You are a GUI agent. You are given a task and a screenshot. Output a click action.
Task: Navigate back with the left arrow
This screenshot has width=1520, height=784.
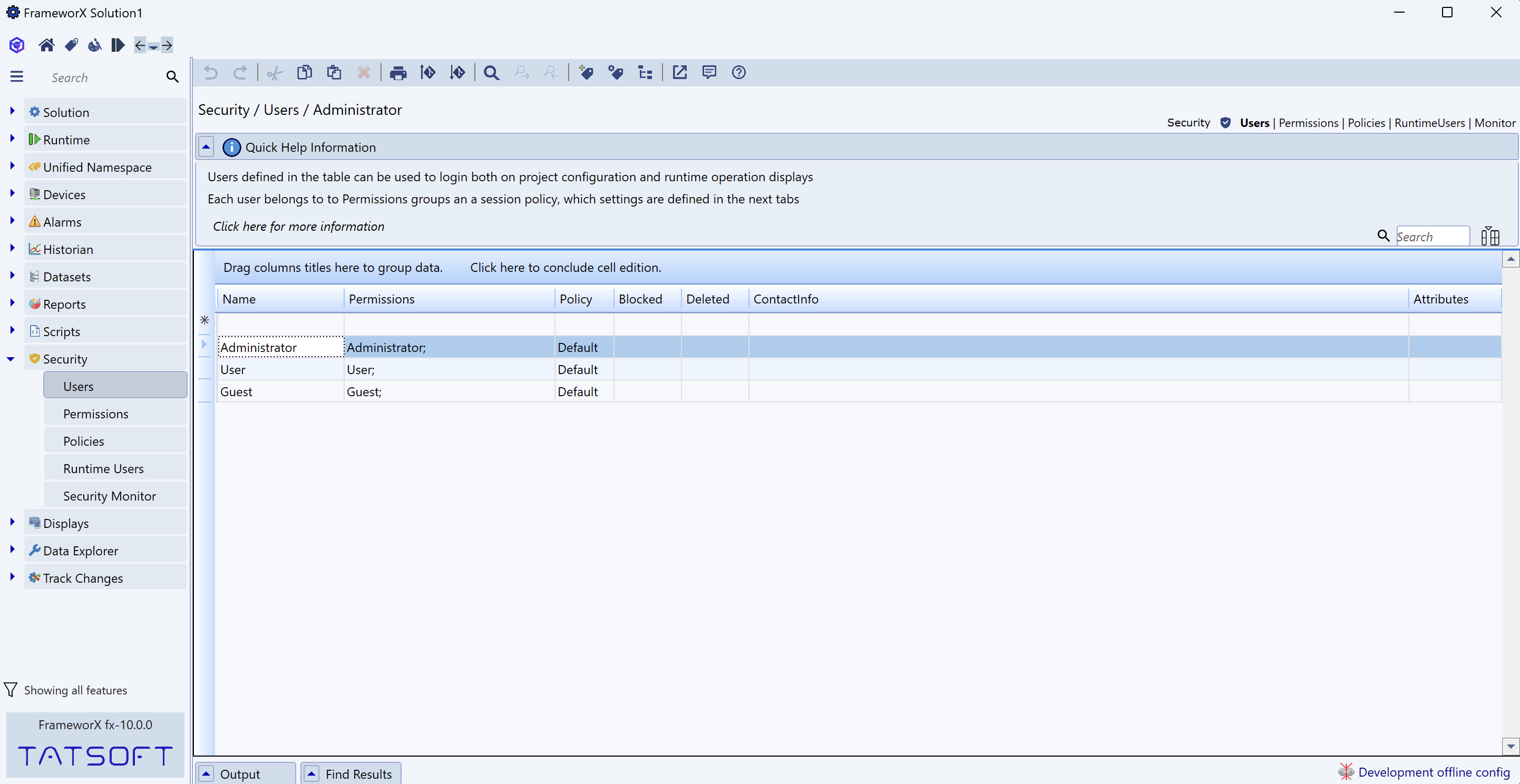pos(140,45)
